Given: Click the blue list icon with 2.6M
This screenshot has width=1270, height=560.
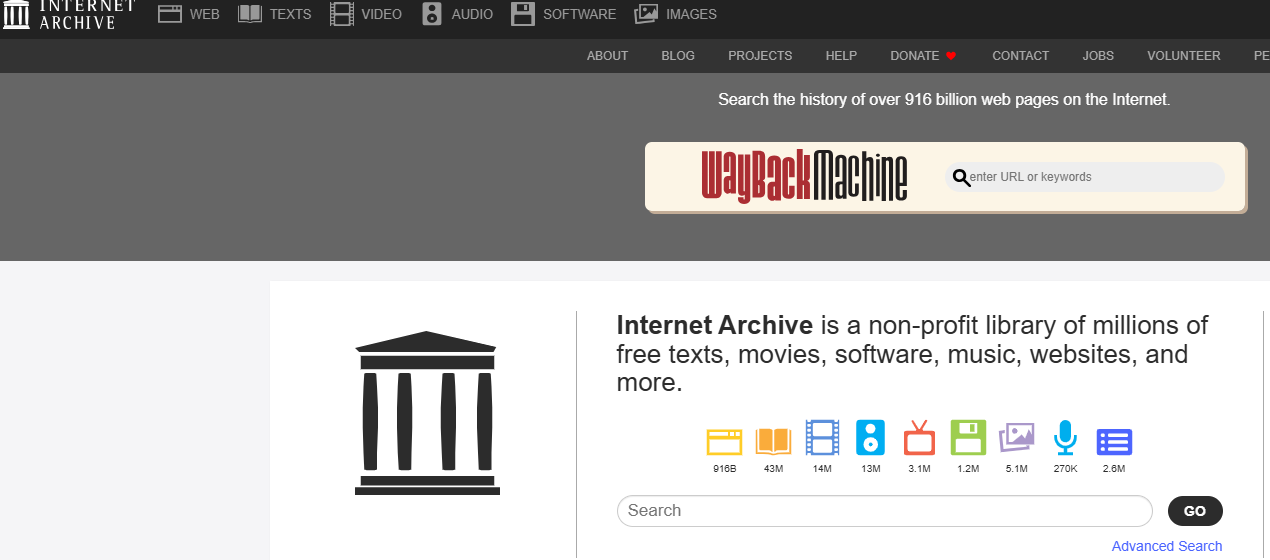Looking at the screenshot, I should tap(1114, 442).
